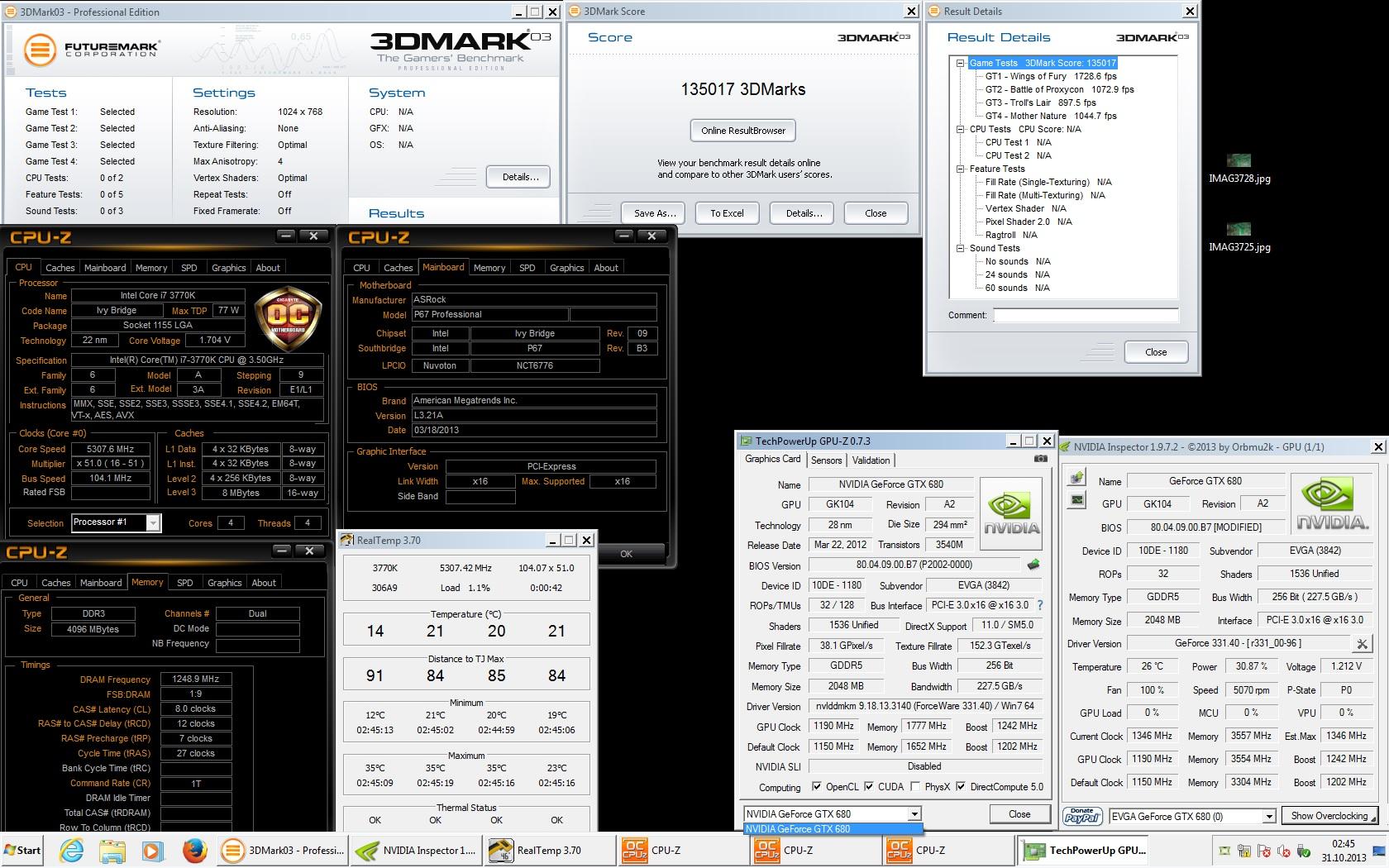Click Gigabyte OC Motherboard logo in CPU-Z
This screenshot has height=868, width=1389.
point(289,318)
